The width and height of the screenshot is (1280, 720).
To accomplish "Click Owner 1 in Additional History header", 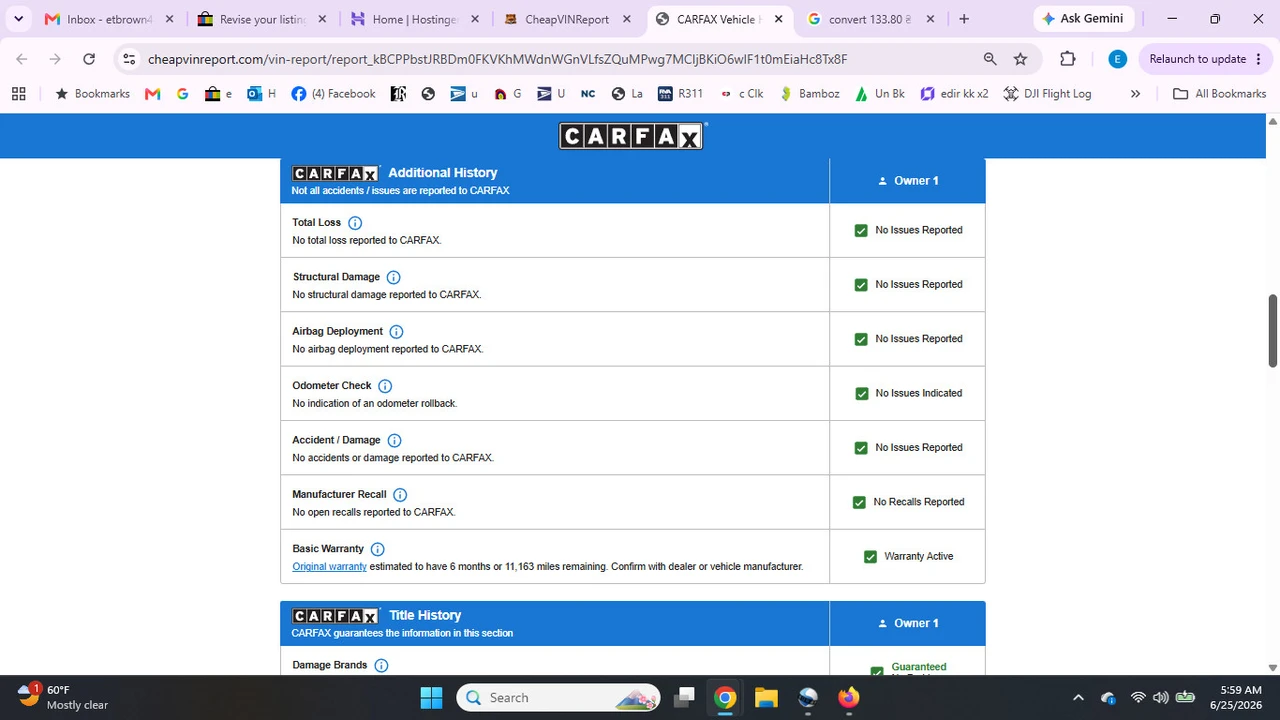I will pyautogui.click(x=908, y=181).
